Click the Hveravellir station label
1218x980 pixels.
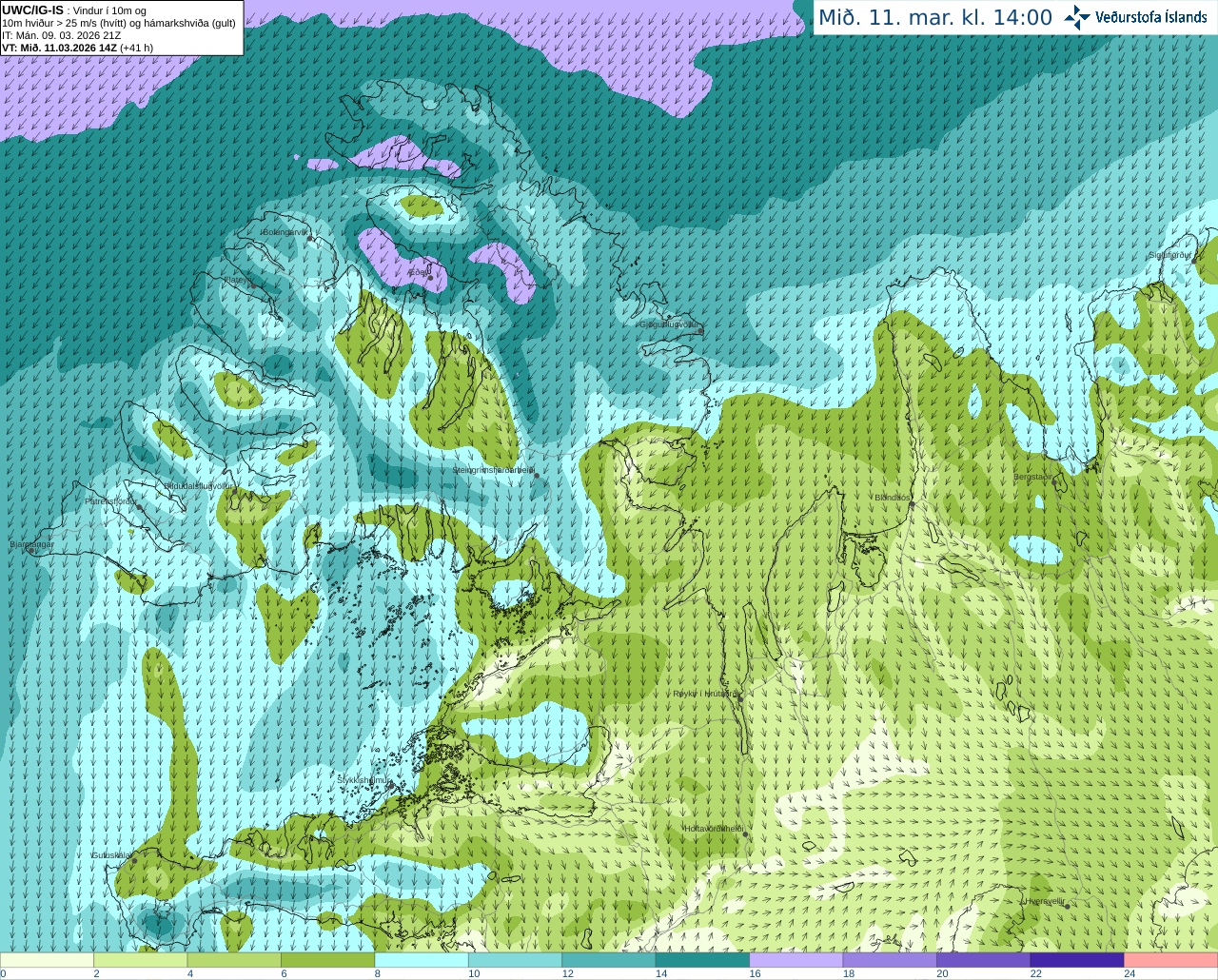[x=1044, y=901]
